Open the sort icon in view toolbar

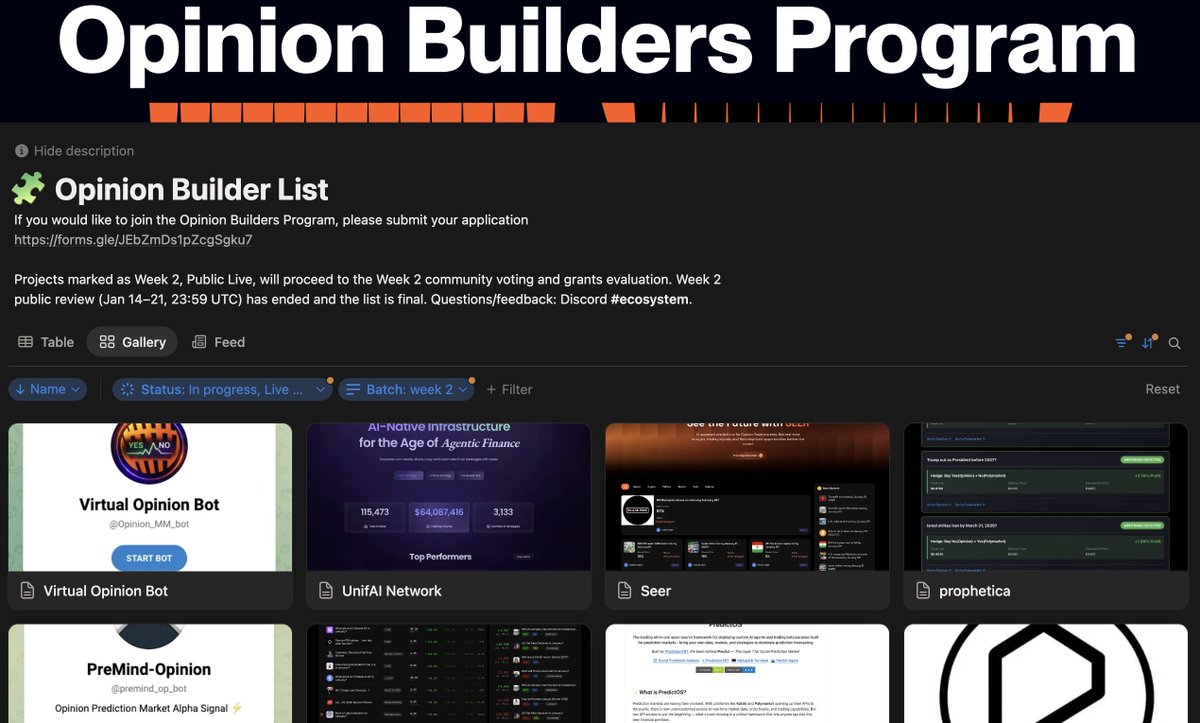click(1148, 343)
